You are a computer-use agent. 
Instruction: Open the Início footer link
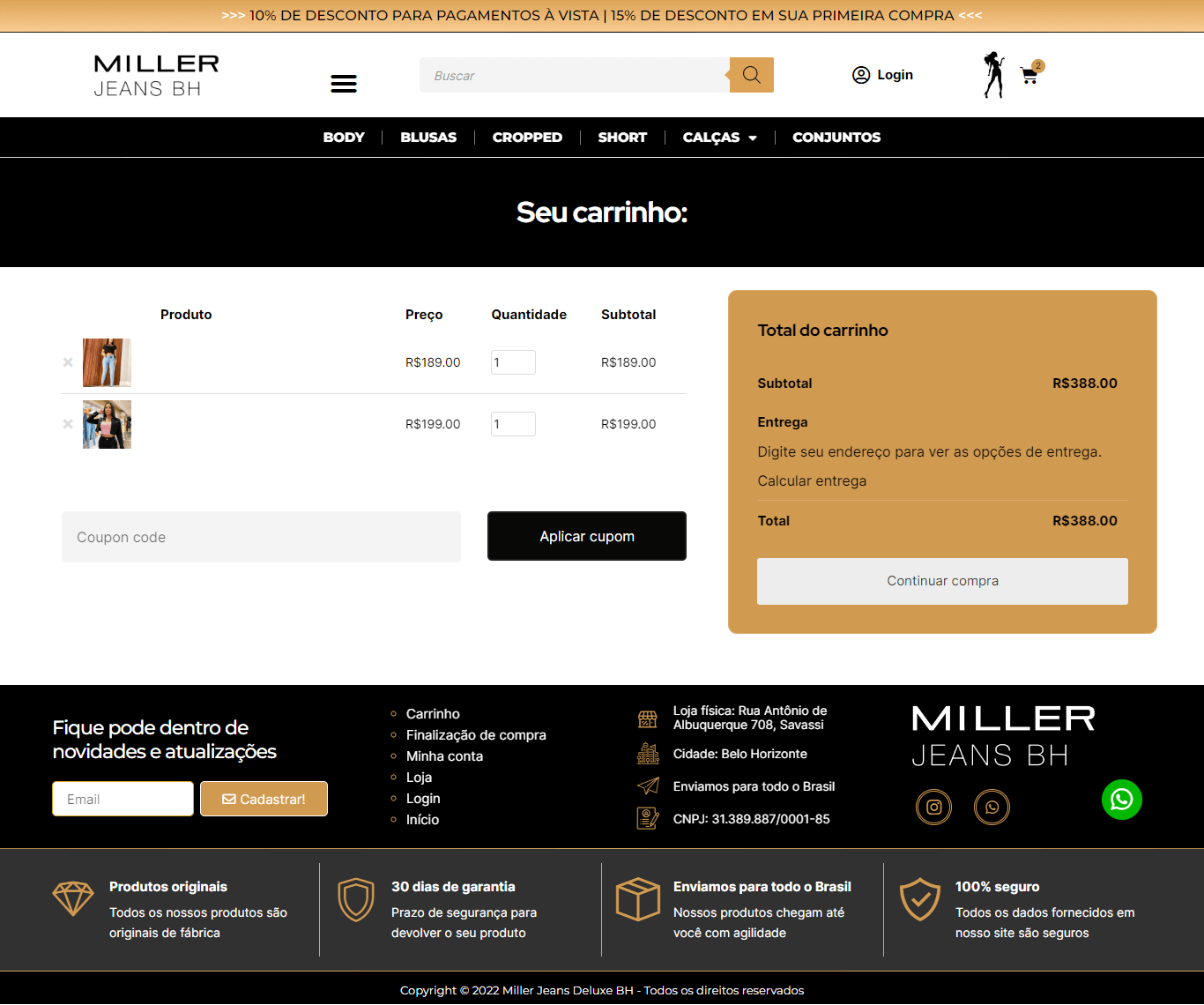point(422,820)
